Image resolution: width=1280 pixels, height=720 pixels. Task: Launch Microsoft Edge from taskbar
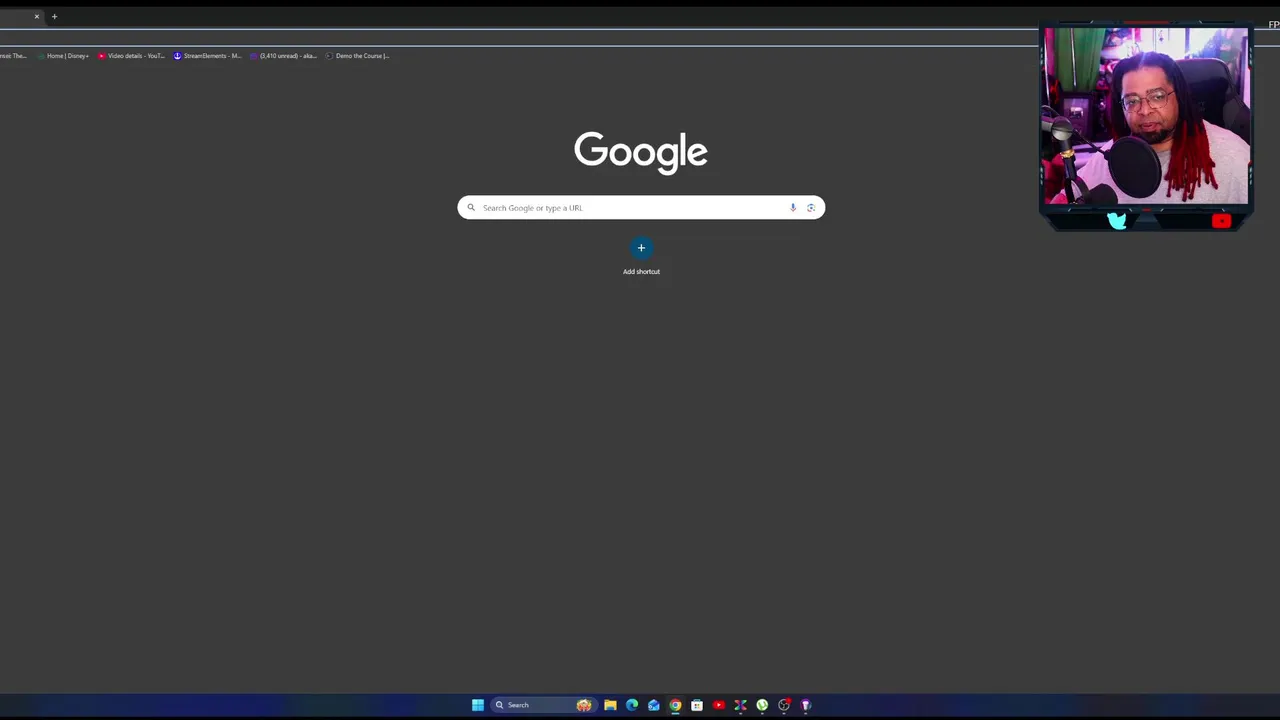tap(632, 705)
